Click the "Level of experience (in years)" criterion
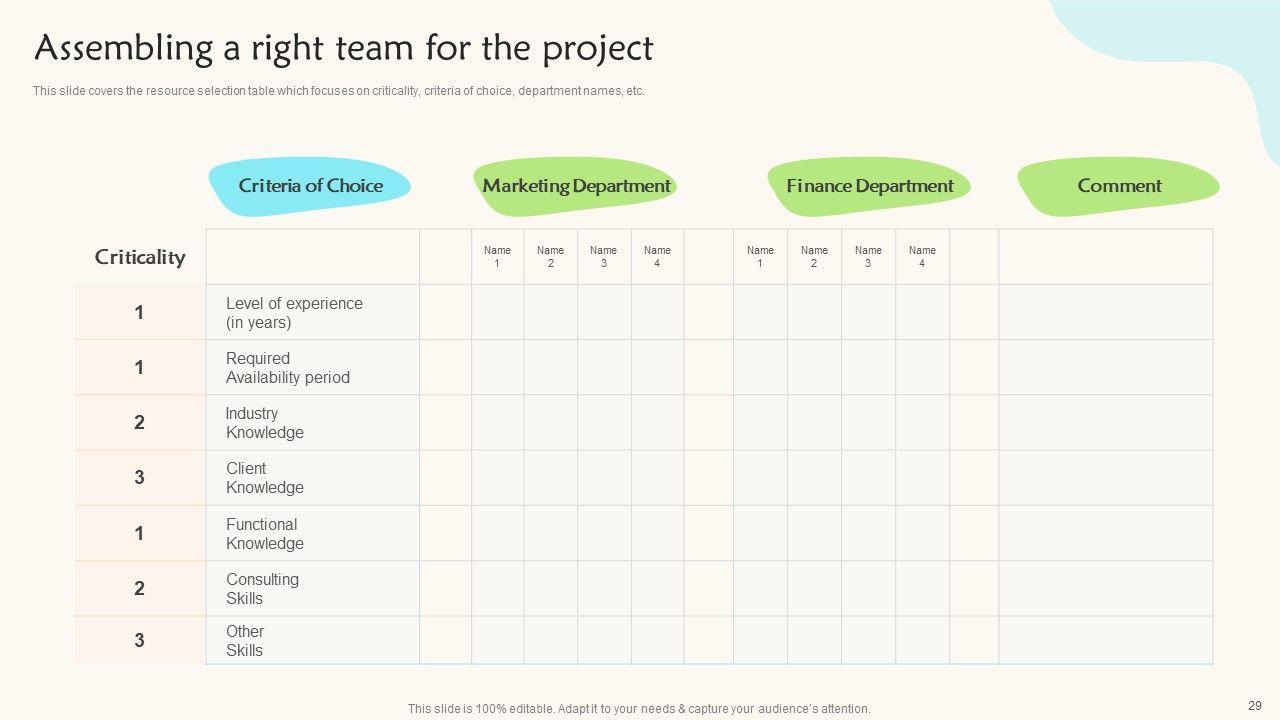Viewport: 1280px width, 720px height. point(294,313)
